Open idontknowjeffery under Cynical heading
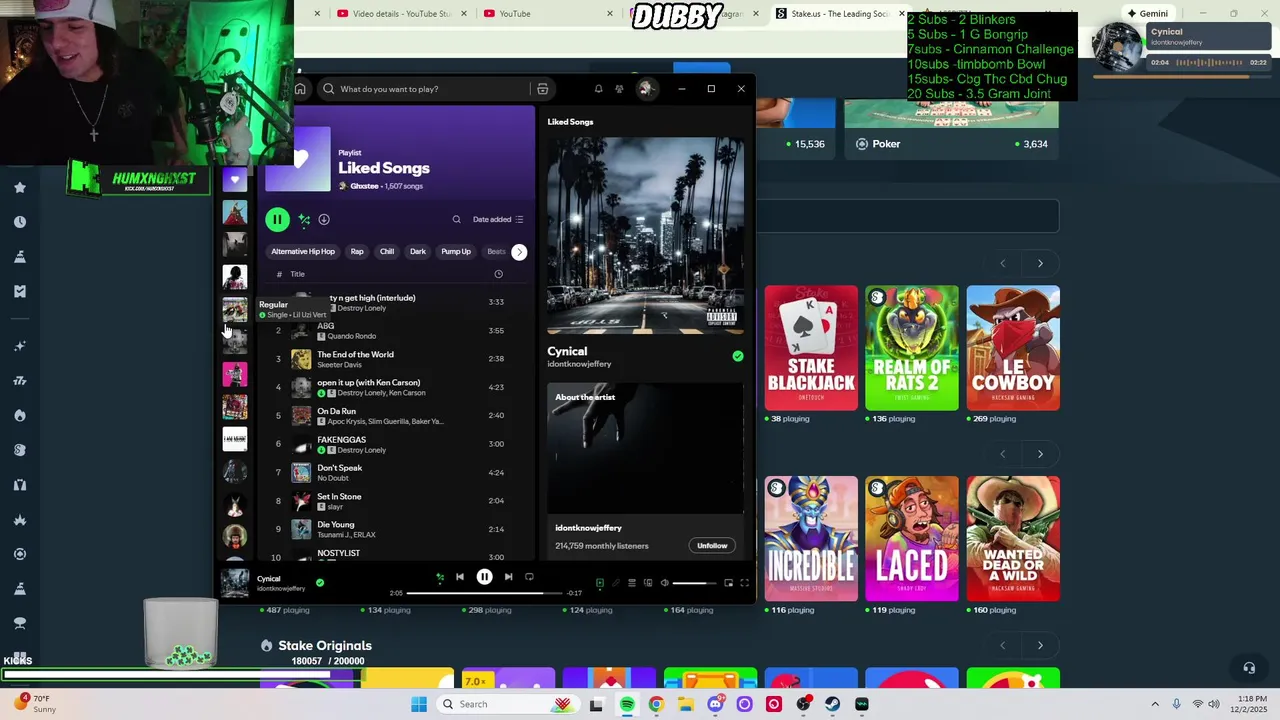The image size is (1280, 720). coord(579,364)
